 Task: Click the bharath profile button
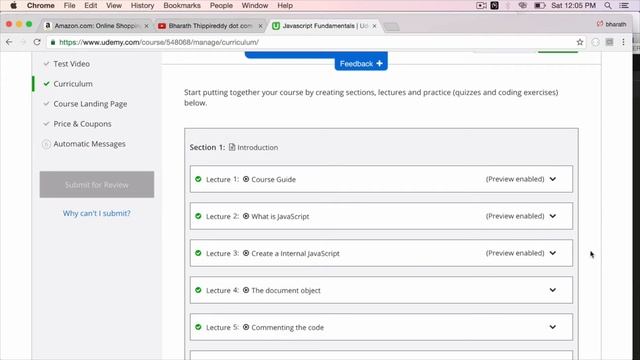coord(611,24)
